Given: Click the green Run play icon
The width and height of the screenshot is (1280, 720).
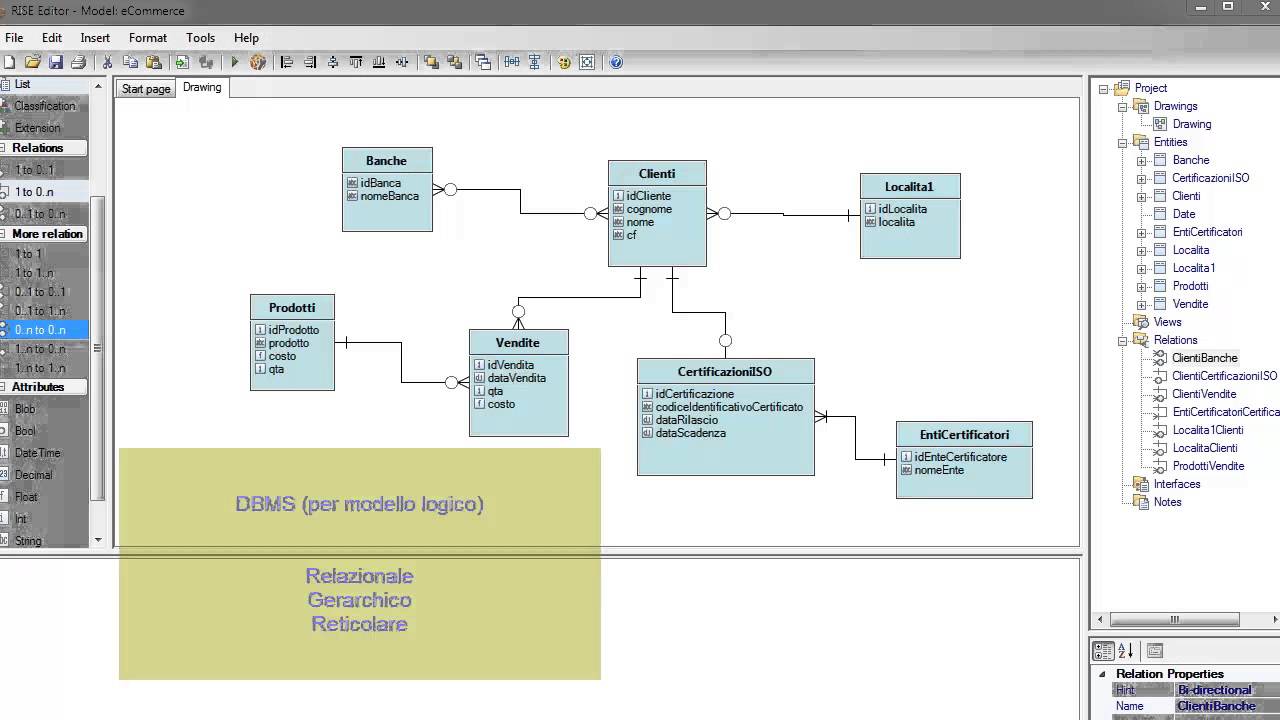Looking at the screenshot, I should pos(235,62).
